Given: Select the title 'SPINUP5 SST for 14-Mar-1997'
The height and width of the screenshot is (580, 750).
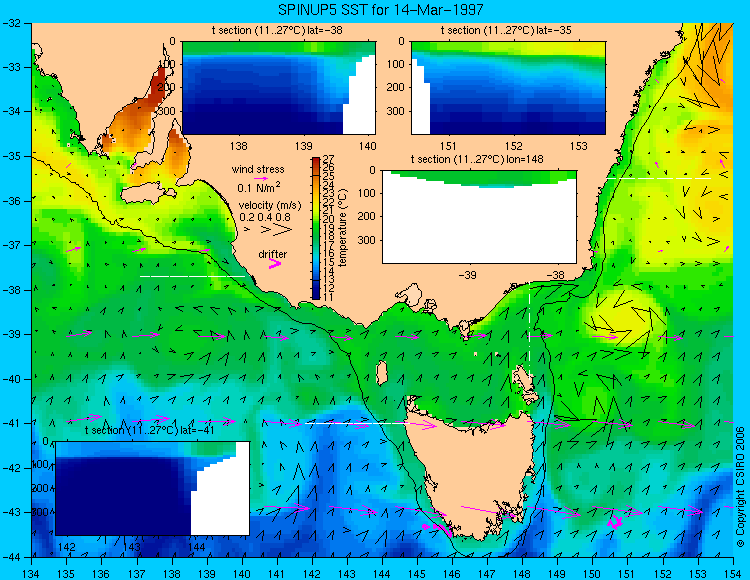Looking at the screenshot, I should 380,9.
